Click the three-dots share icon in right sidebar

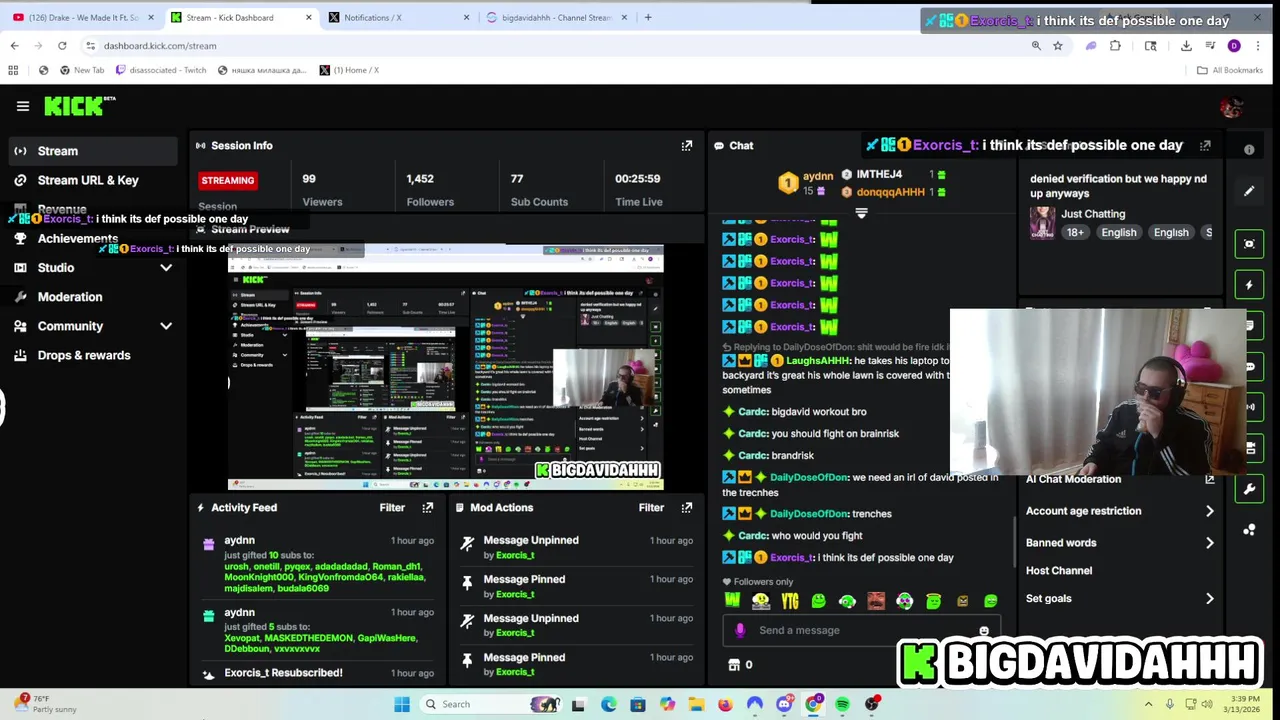[x=1249, y=530]
